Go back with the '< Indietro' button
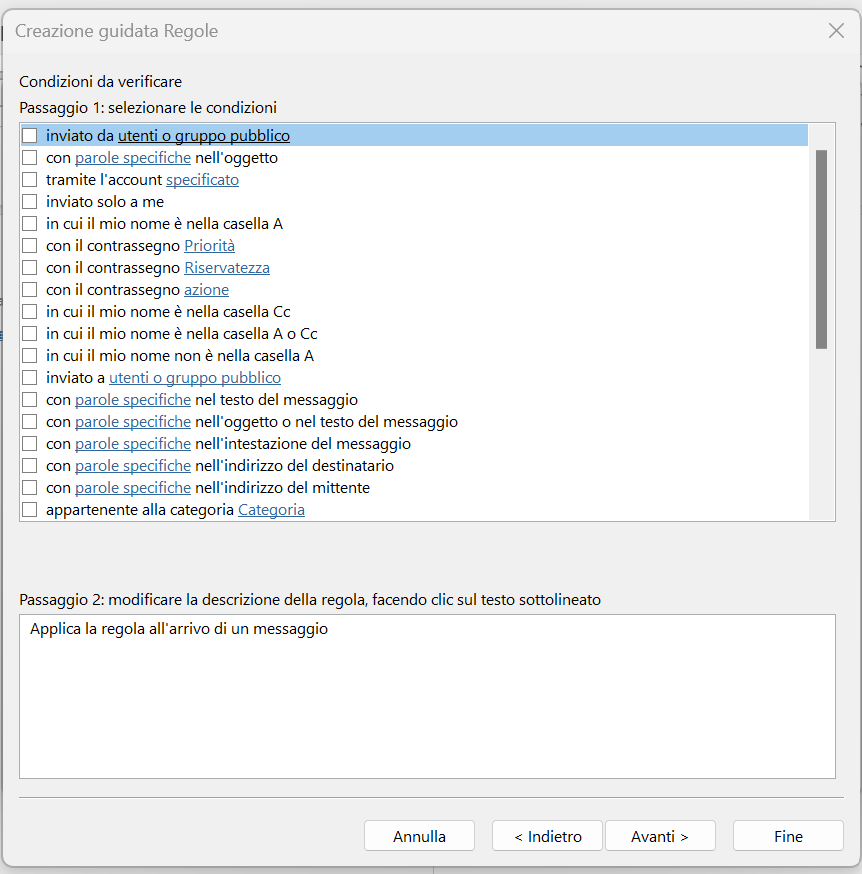Viewport: 862px width, 874px height. 547,836
